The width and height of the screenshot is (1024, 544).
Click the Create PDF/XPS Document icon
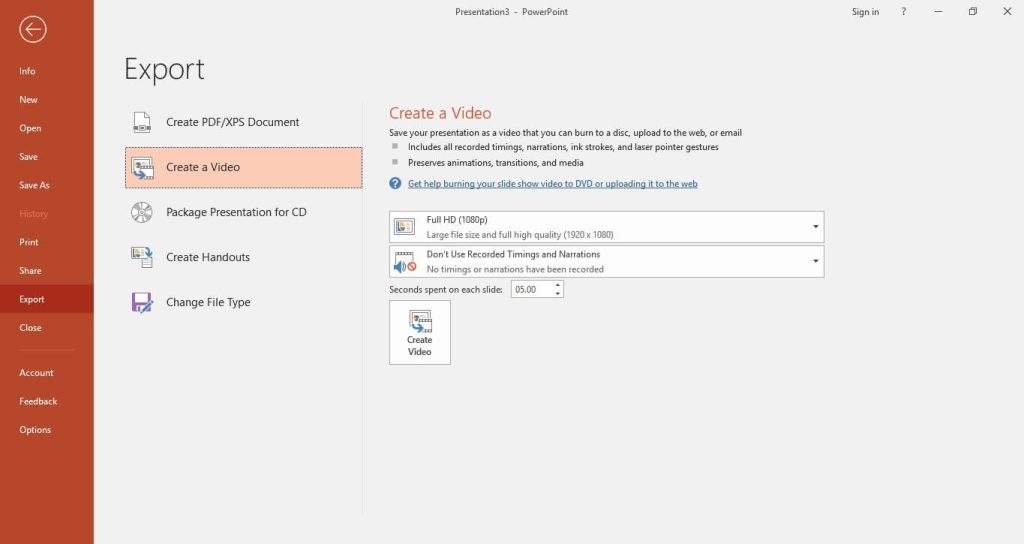pyautogui.click(x=142, y=122)
